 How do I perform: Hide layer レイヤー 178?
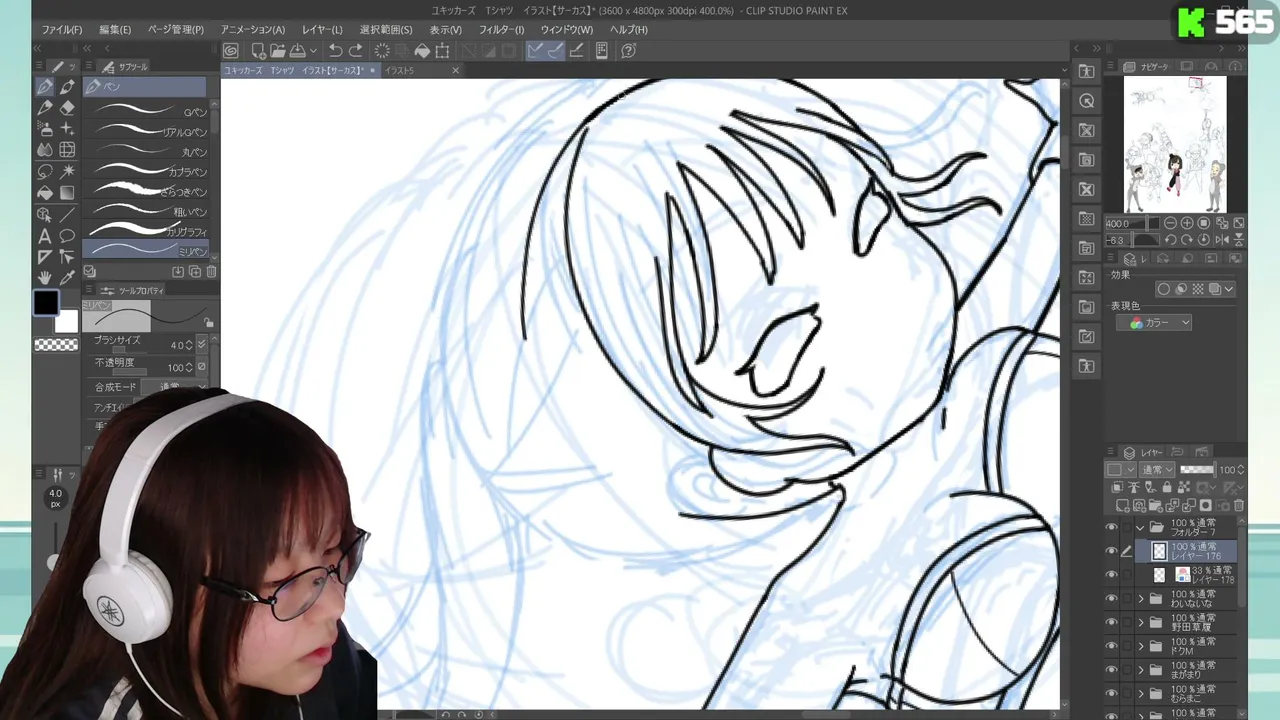1111,575
